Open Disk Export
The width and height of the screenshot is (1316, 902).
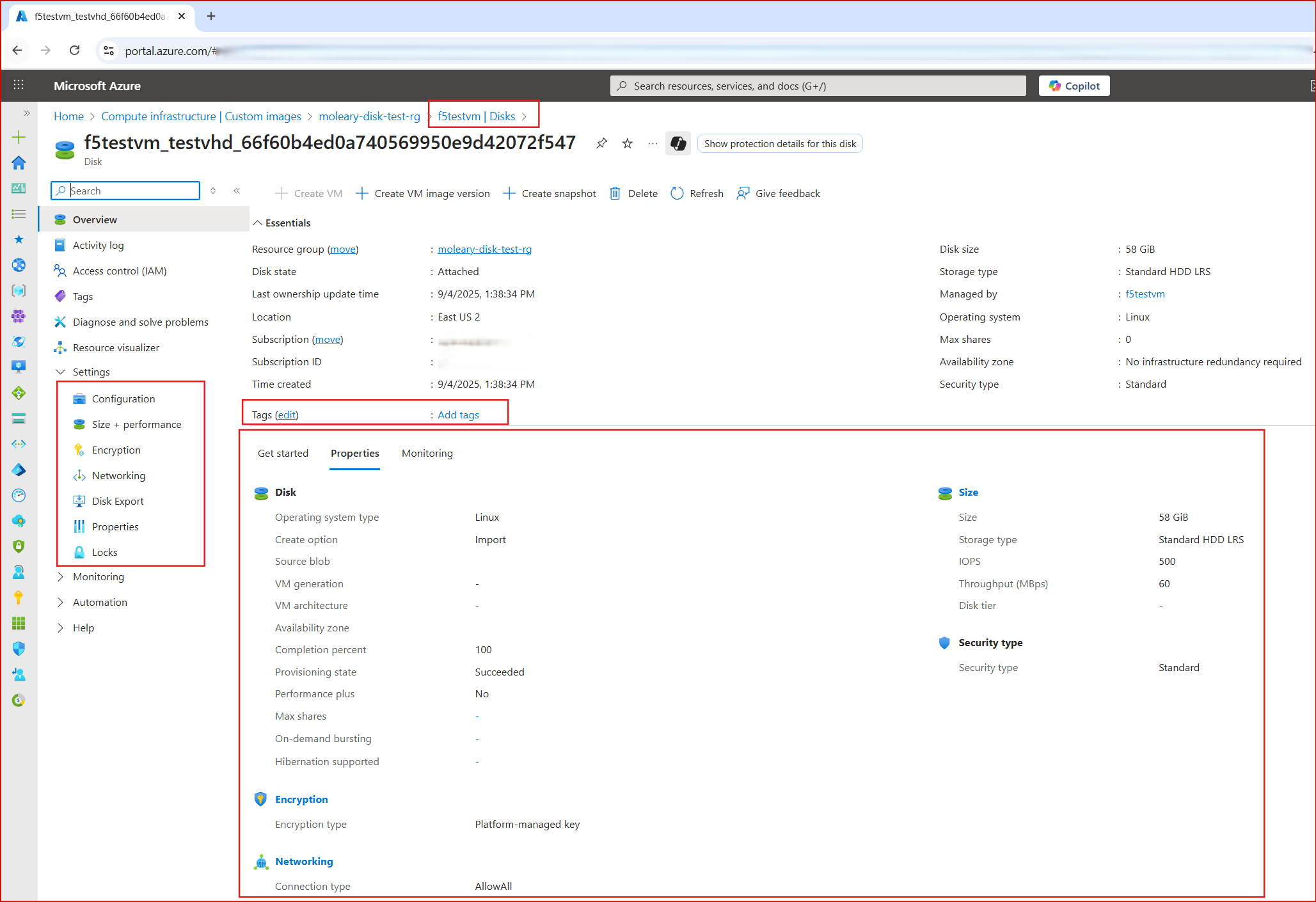coord(118,501)
